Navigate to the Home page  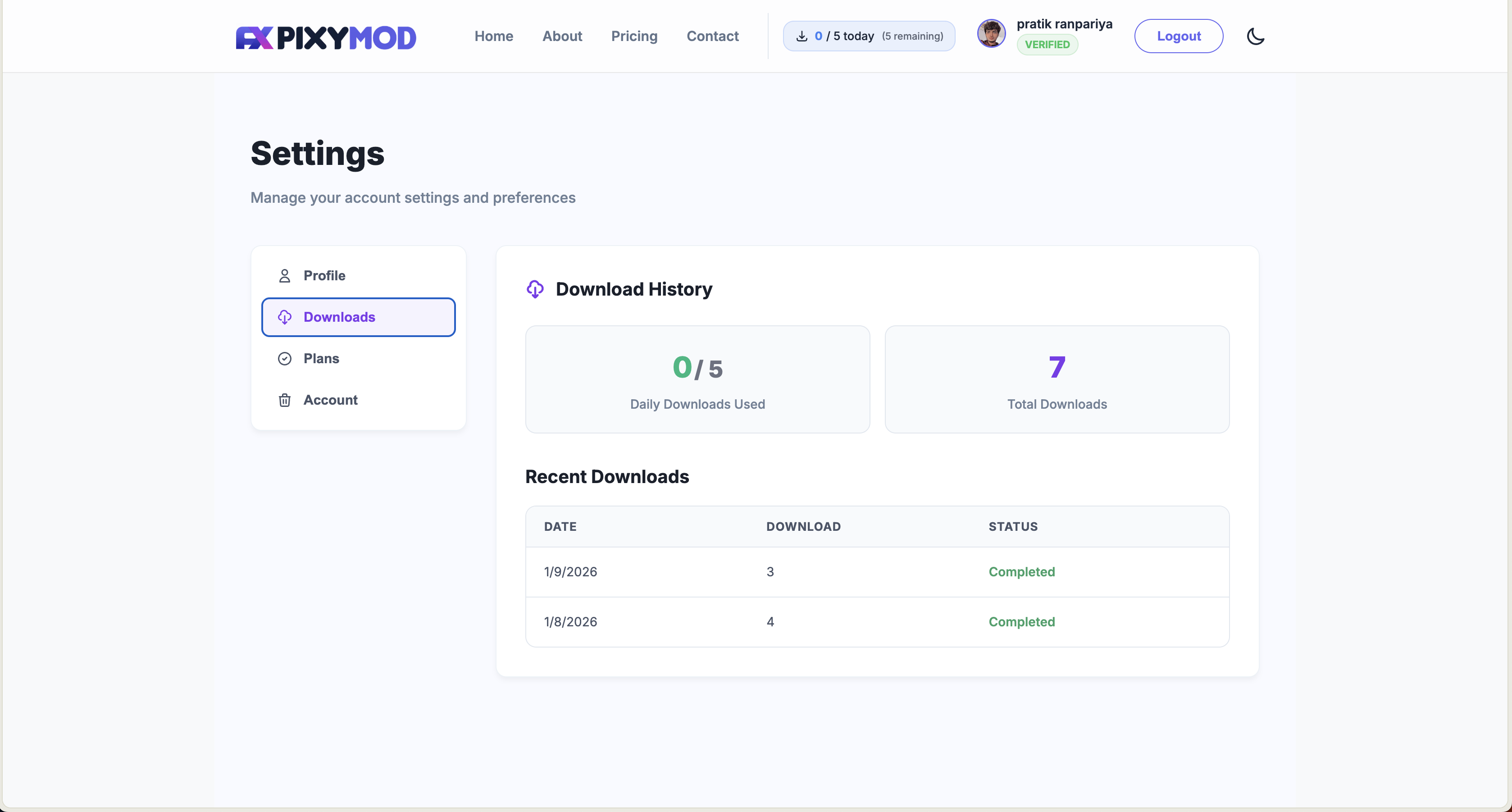(494, 36)
